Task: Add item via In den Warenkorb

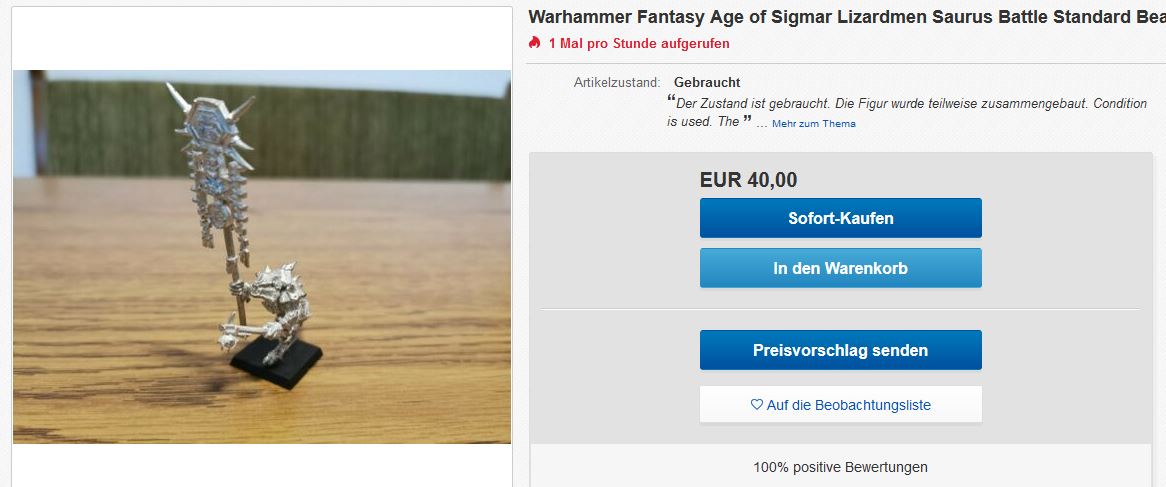Action: tap(840, 268)
